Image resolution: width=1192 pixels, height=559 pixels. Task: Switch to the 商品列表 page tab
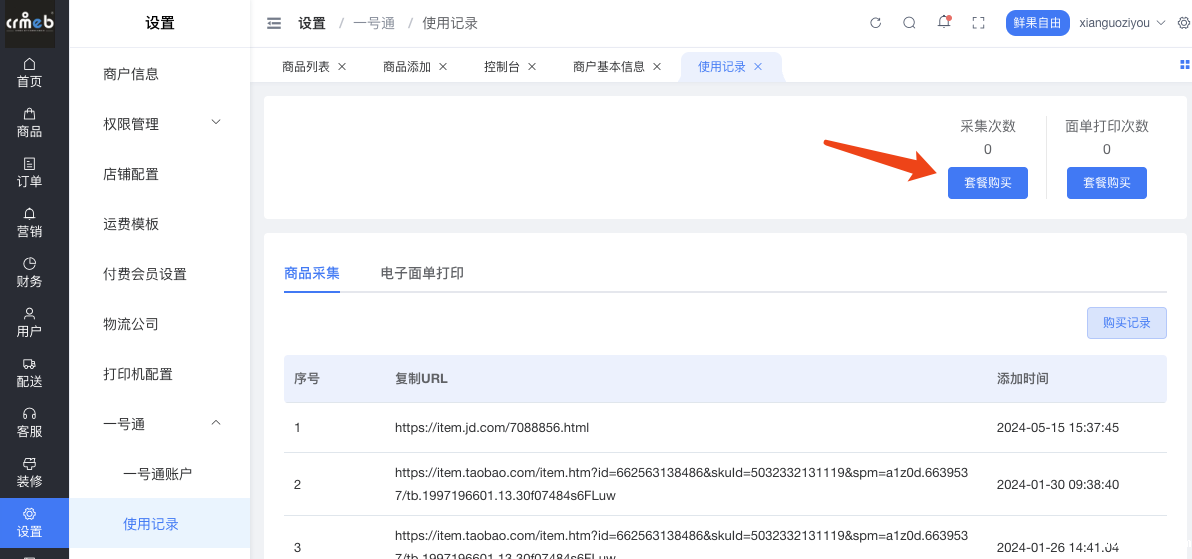point(305,67)
